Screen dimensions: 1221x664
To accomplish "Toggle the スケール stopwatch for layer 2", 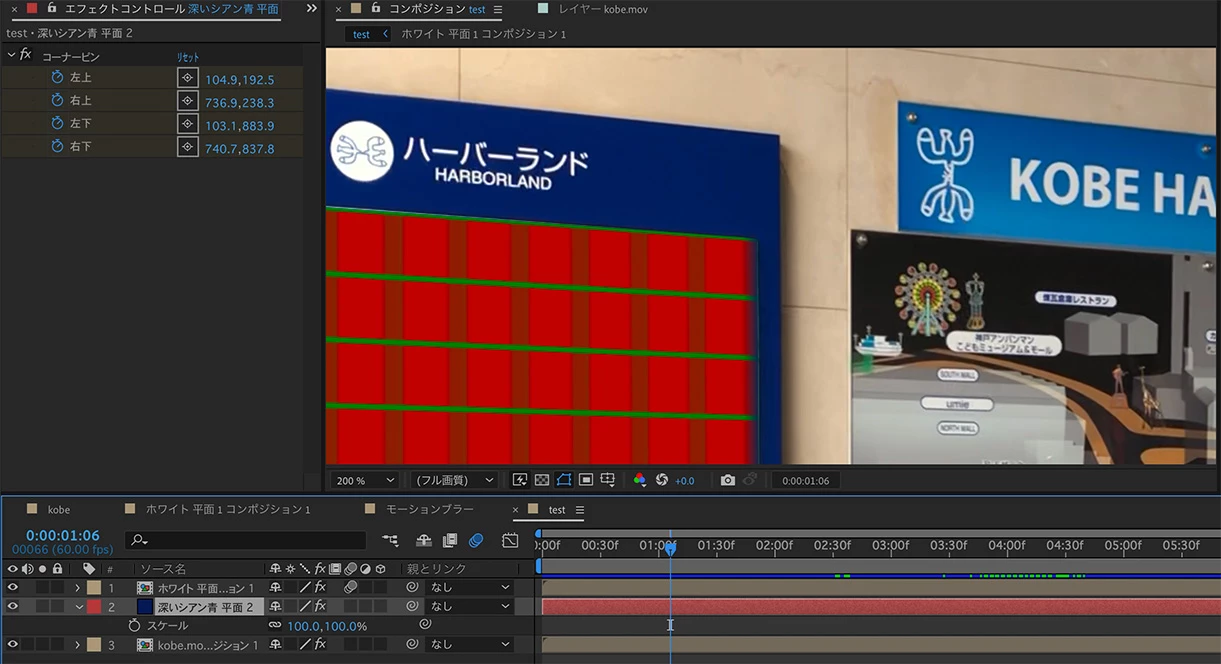I will click(134, 625).
